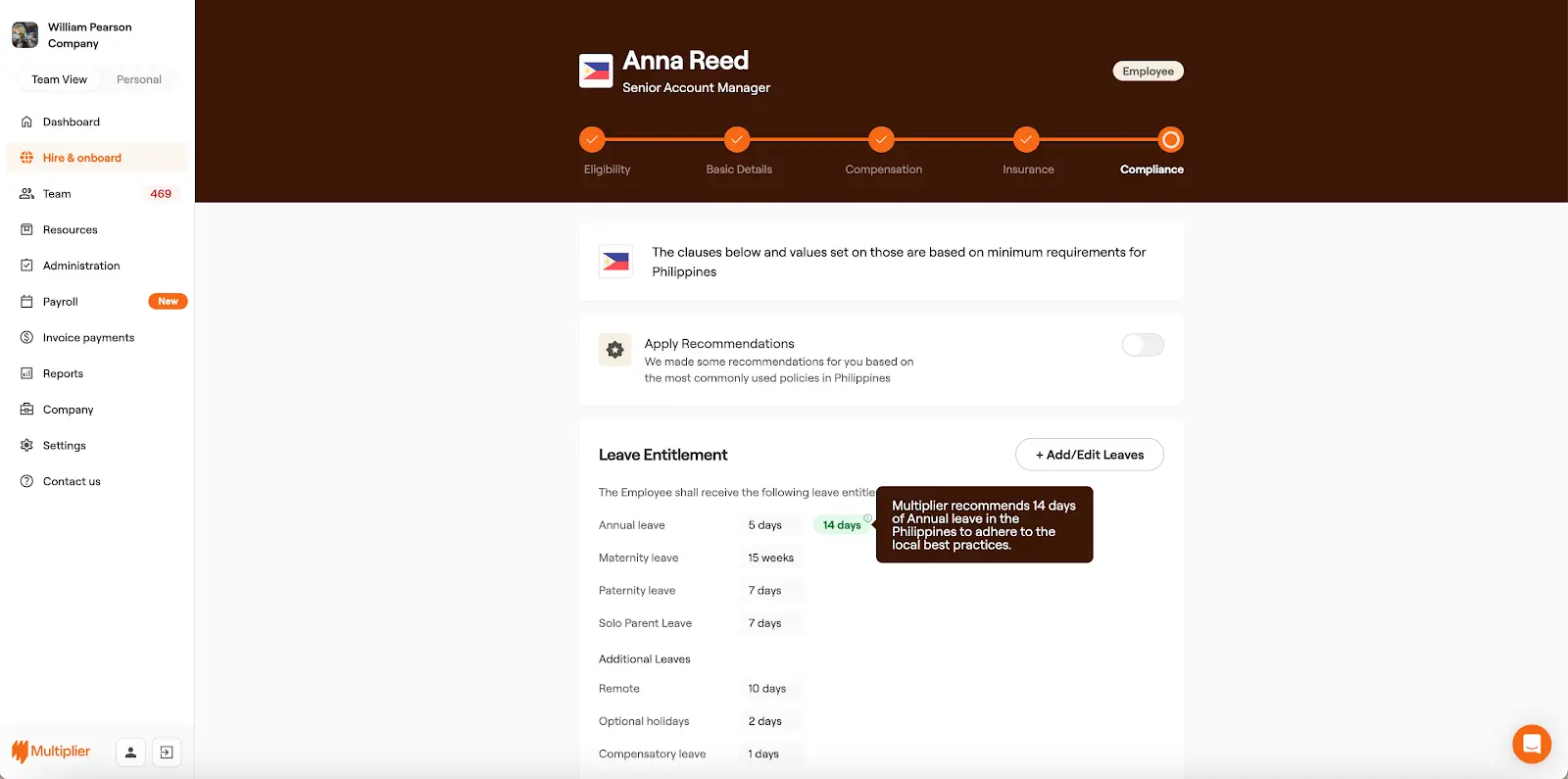Click the Hire & onboard globe icon
The height and width of the screenshot is (779, 1568).
26,158
